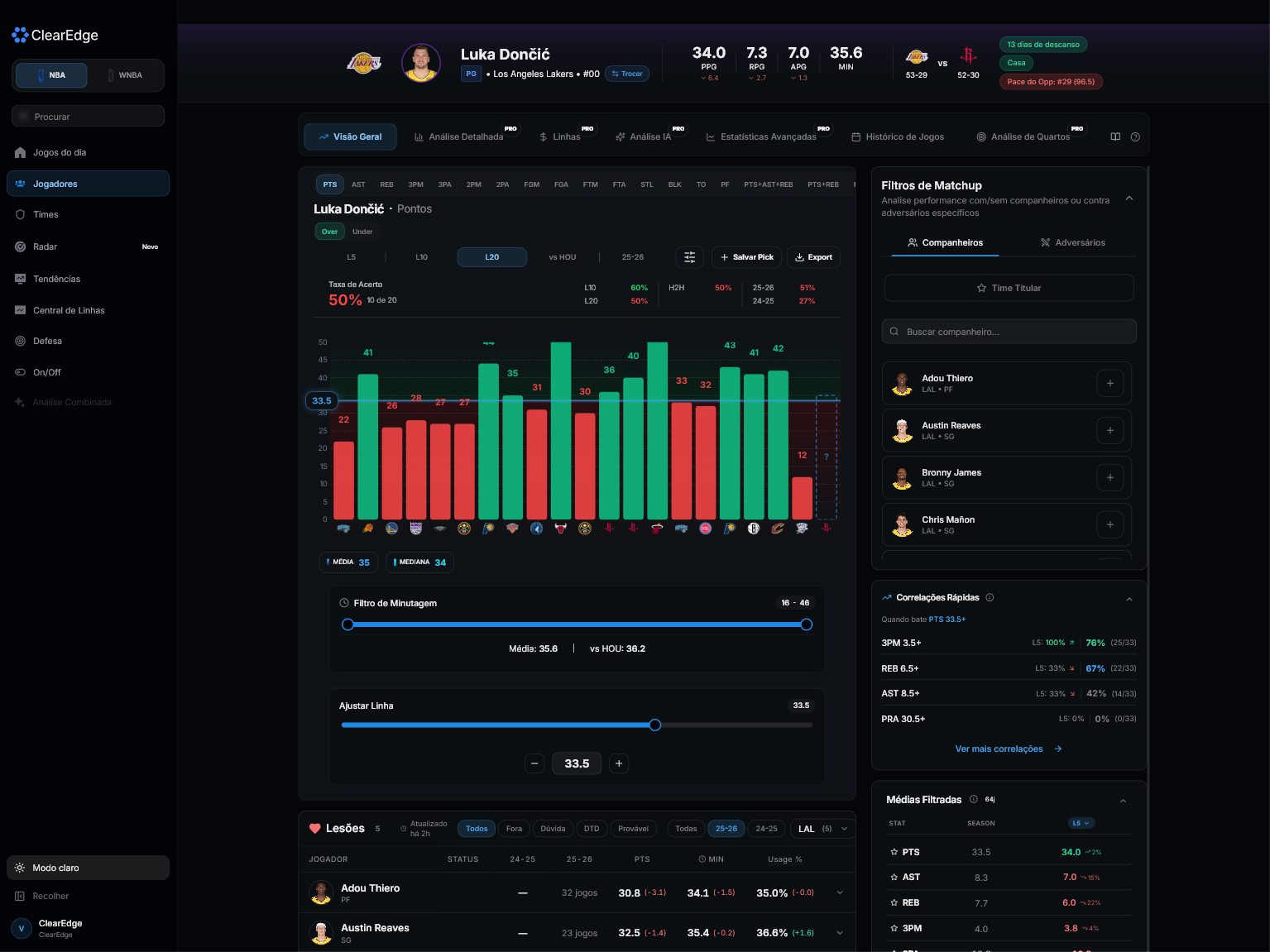Click Luka Dončić's profile photo
This screenshot has width=1270, height=952.
[x=421, y=63]
